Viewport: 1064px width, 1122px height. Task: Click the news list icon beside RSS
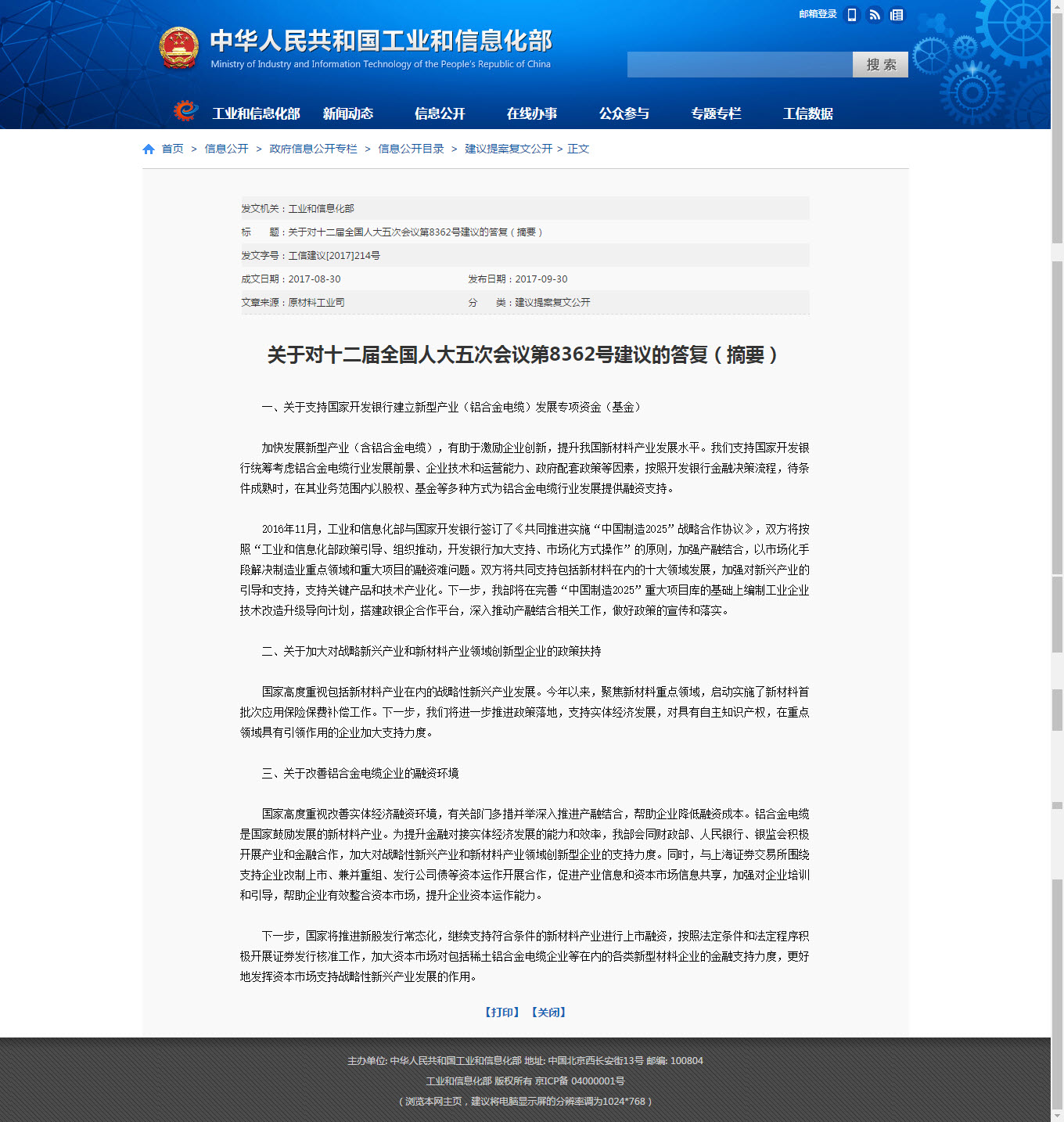(897, 15)
